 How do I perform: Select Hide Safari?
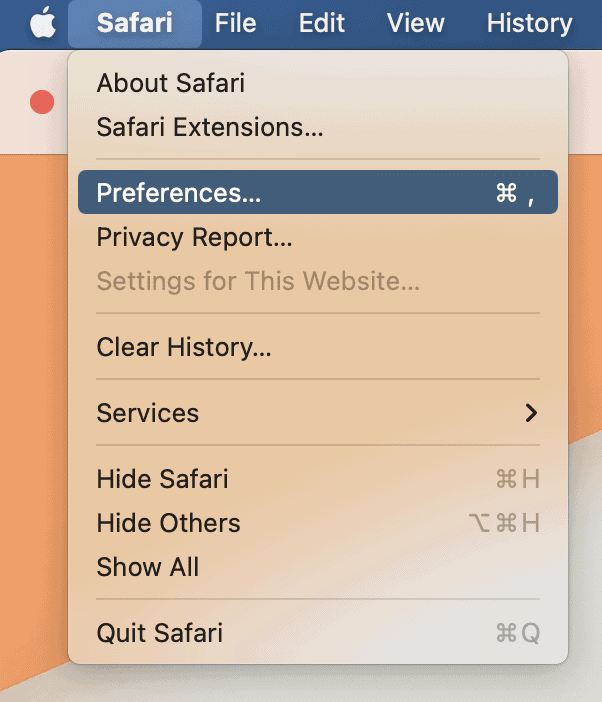pyautogui.click(x=162, y=479)
